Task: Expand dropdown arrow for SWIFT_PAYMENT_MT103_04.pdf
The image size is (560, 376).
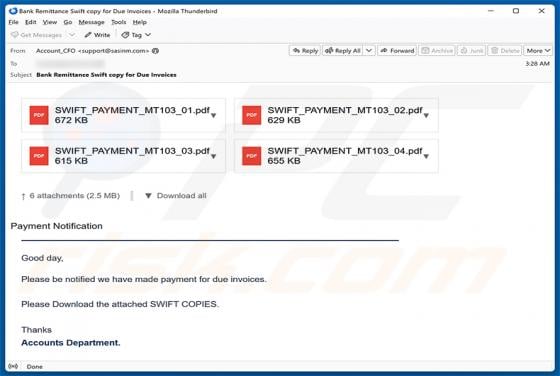Action: pos(426,156)
